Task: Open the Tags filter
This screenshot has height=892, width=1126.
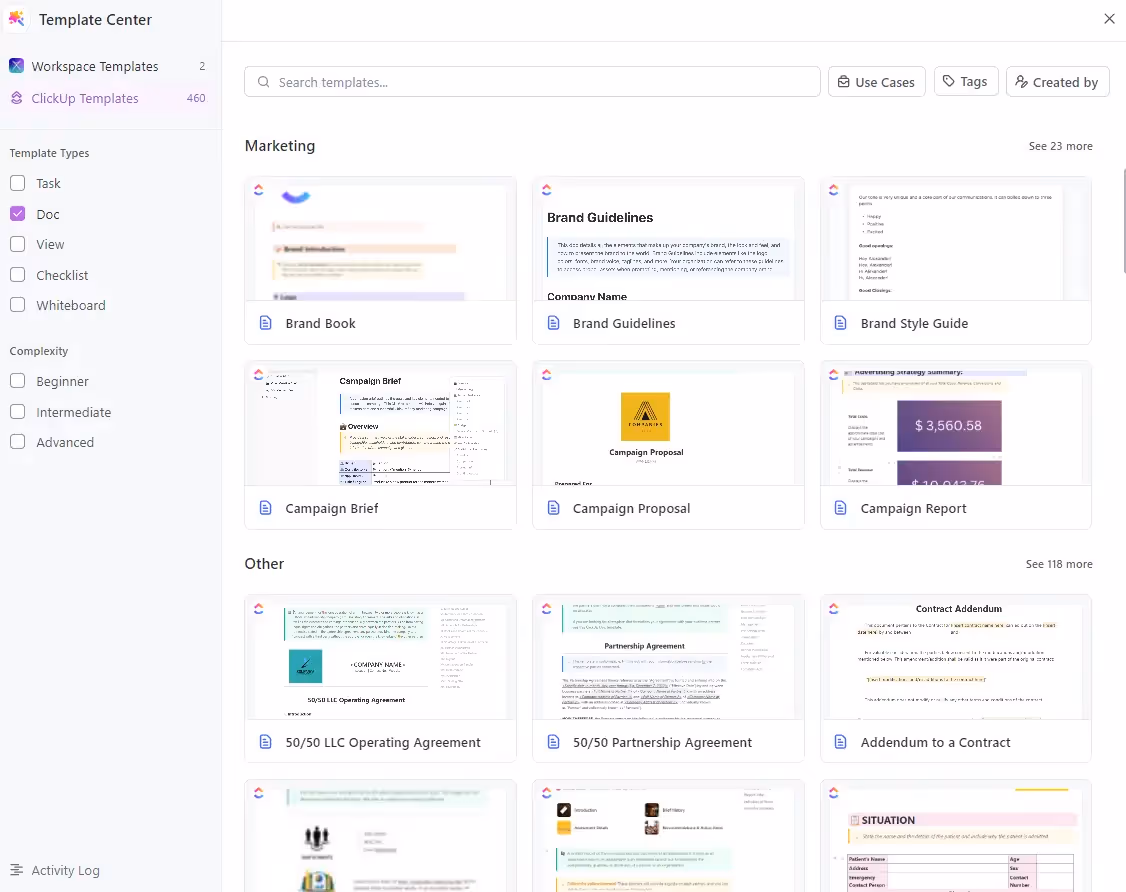Action: pyautogui.click(x=965, y=81)
